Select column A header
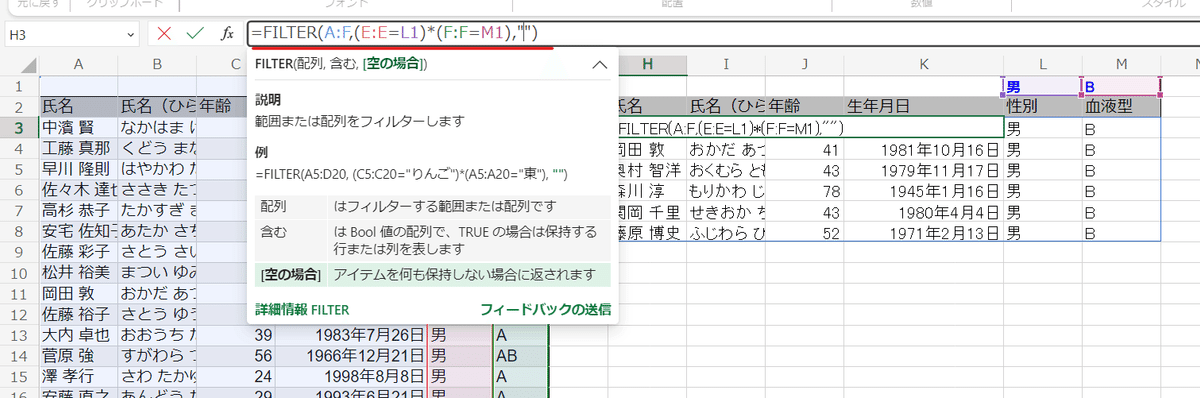The width and height of the screenshot is (1200, 398). click(x=78, y=64)
